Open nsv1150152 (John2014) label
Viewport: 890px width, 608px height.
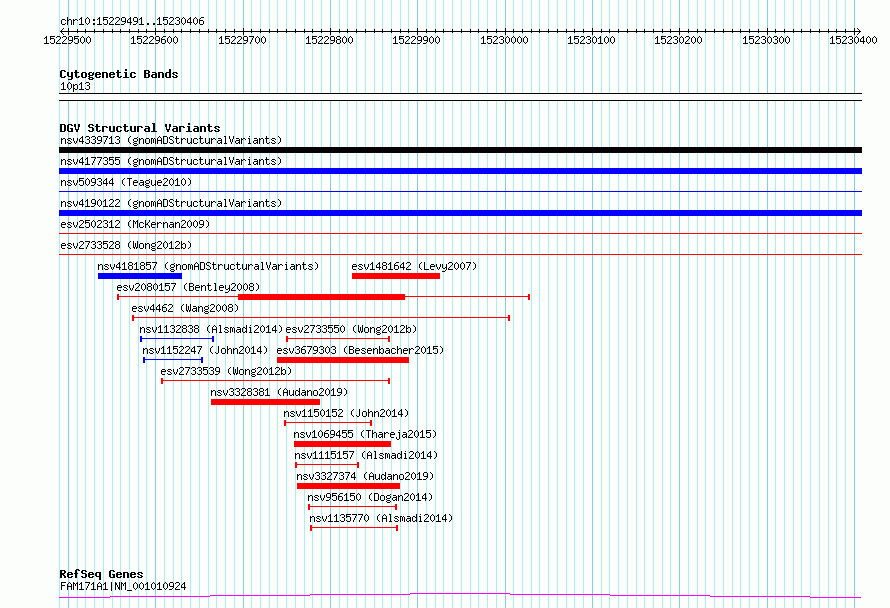click(346, 413)
